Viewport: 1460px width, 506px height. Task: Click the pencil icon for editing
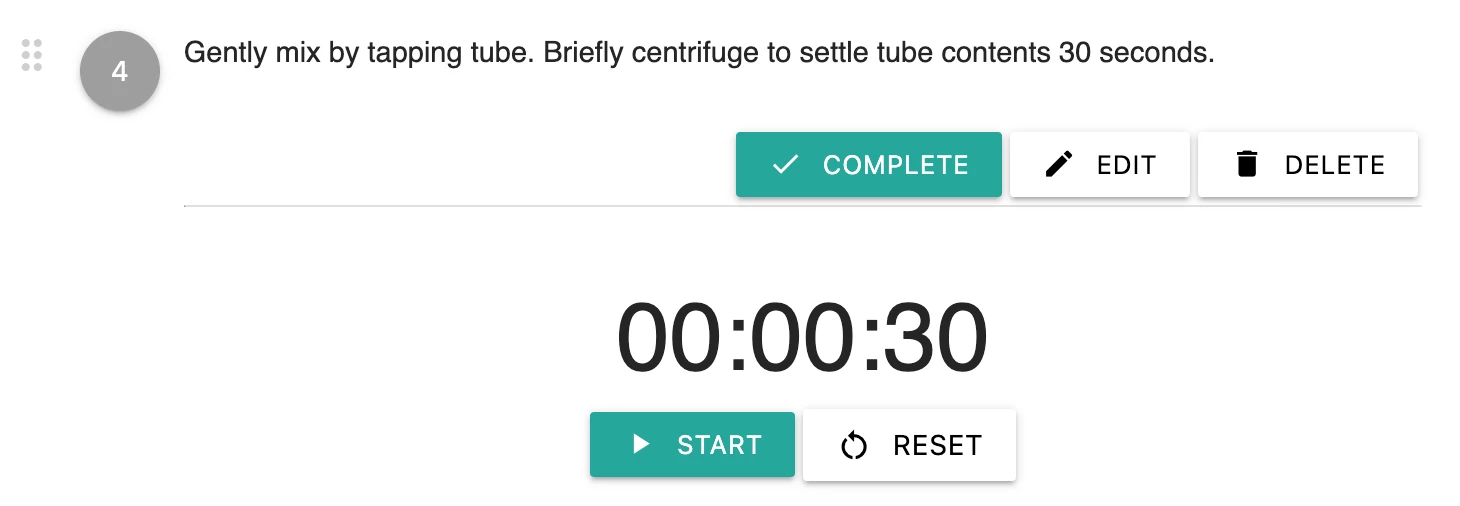[x=1059, y=164]
